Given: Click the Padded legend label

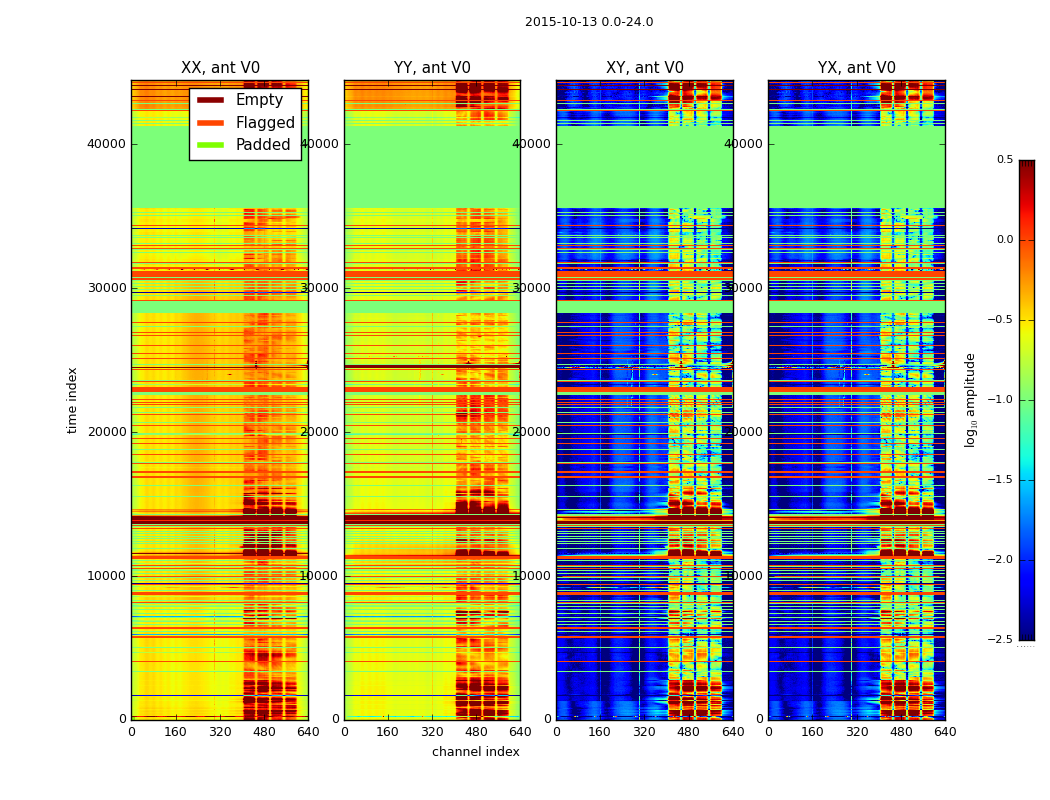Looking at the screenshot, I should [x=263, y=145].
